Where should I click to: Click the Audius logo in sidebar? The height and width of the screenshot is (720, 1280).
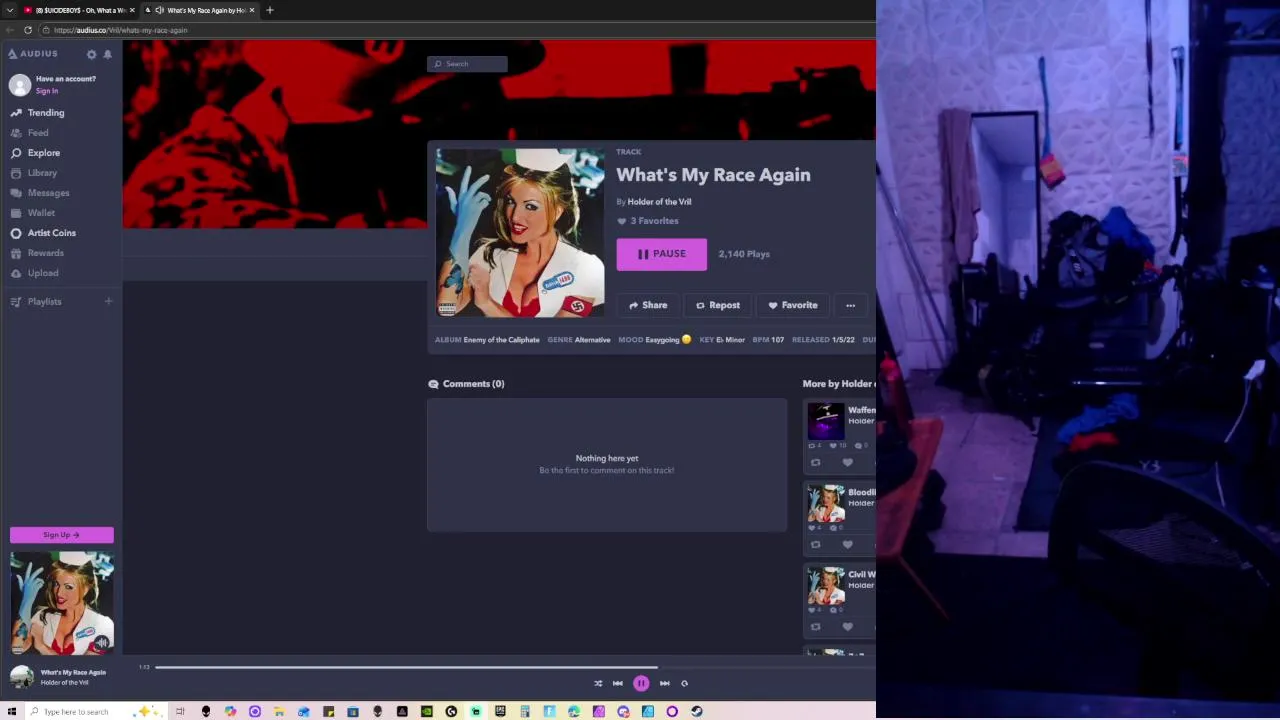click(x=33, y=54)
